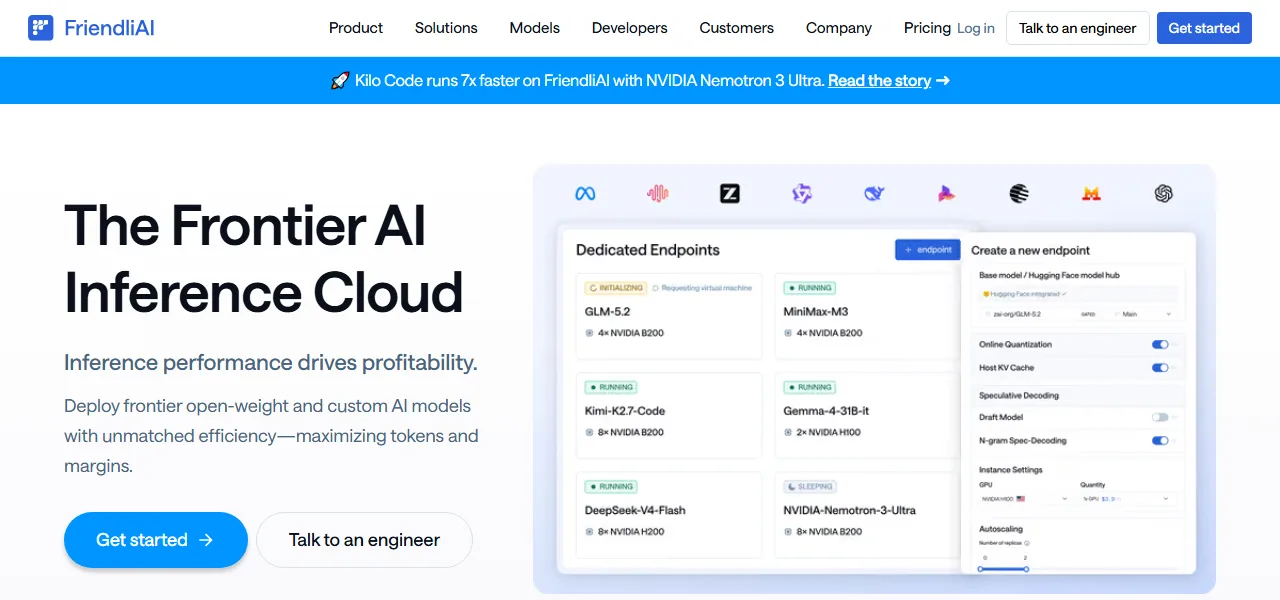Open the Developers menu
Screen dimensions: 1280x600
[x=630, y=28]
